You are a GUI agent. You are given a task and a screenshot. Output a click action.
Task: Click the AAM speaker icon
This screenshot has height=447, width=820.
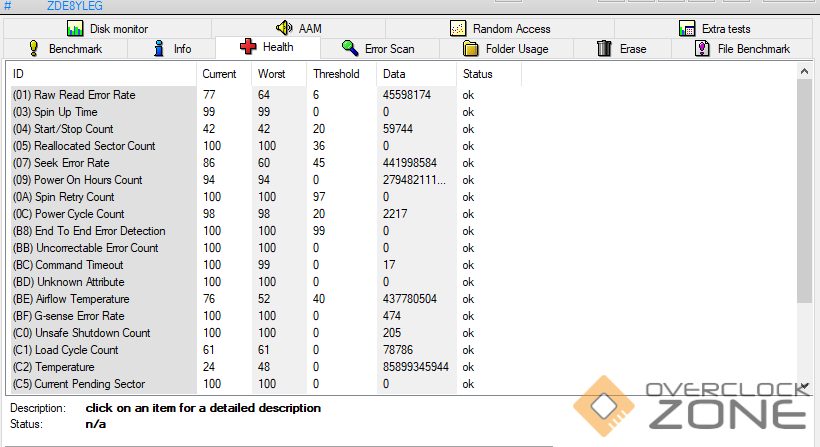tap(283, 29)
